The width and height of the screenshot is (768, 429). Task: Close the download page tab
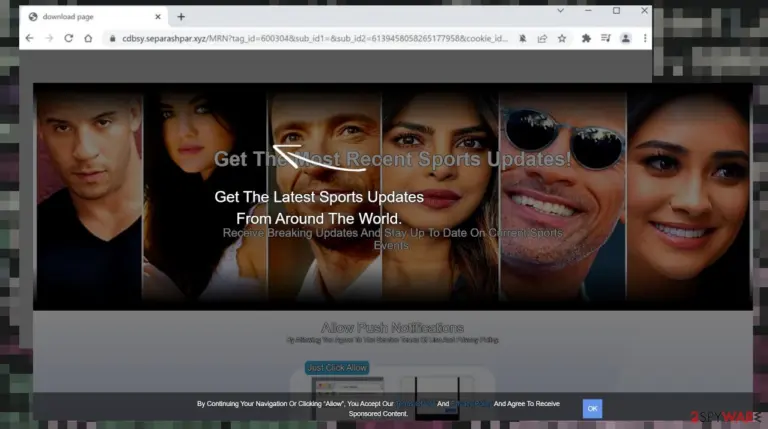(x=158, y=17)
